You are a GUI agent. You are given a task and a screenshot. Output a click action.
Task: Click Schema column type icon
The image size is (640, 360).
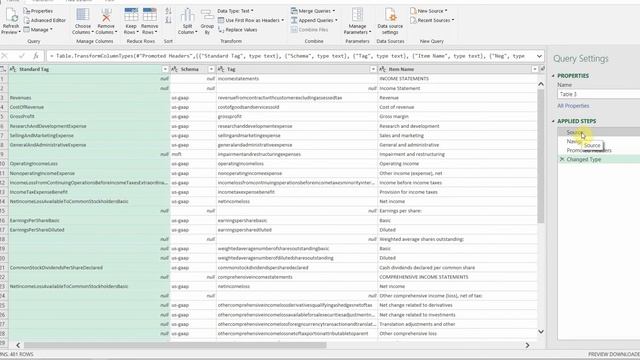(x=175, y=69)
